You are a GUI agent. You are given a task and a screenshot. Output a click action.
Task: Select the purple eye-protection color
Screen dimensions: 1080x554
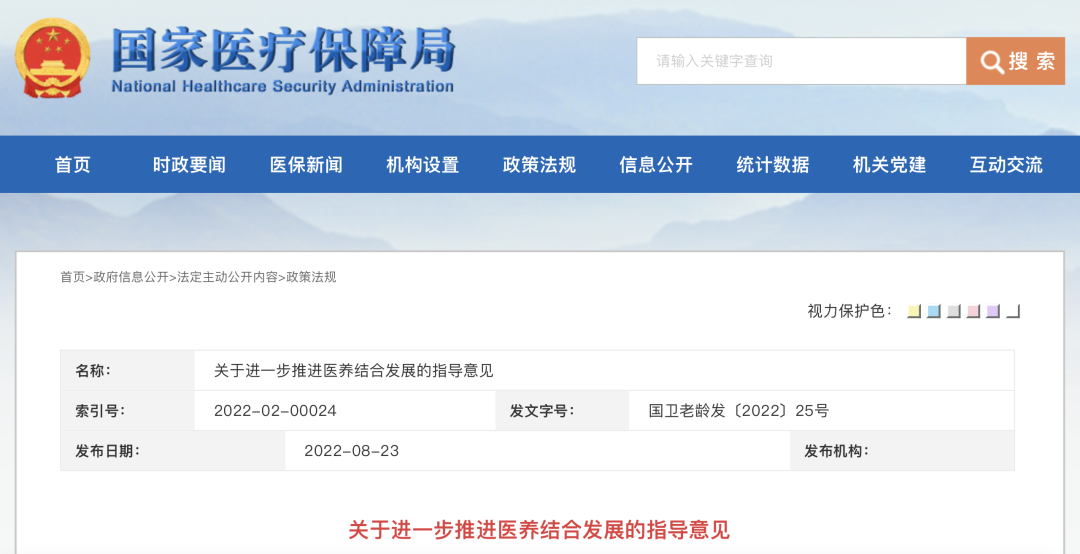pyautogui.click(x=993, y=312)
